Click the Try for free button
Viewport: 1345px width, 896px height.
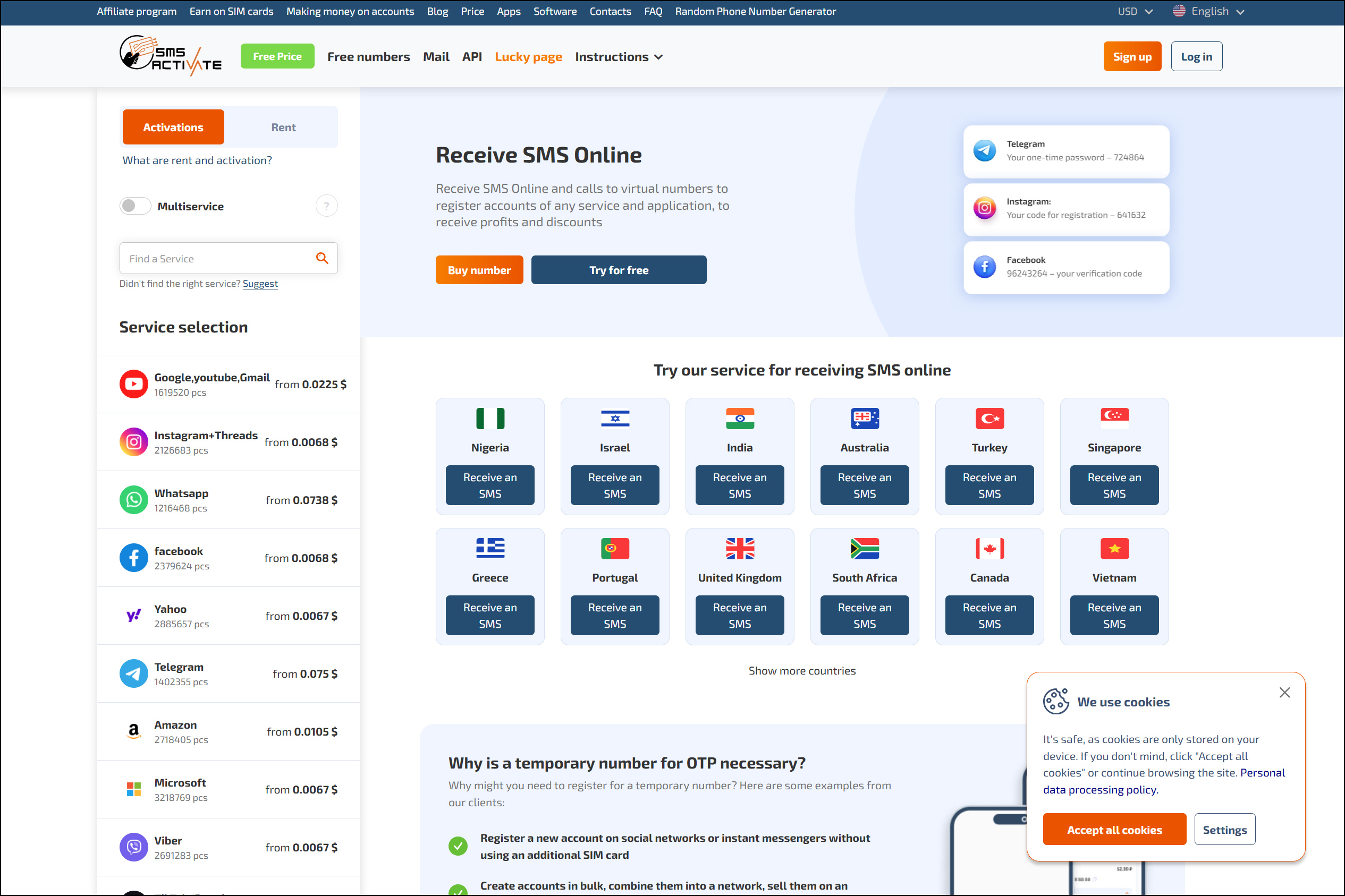tap(619, 270)
